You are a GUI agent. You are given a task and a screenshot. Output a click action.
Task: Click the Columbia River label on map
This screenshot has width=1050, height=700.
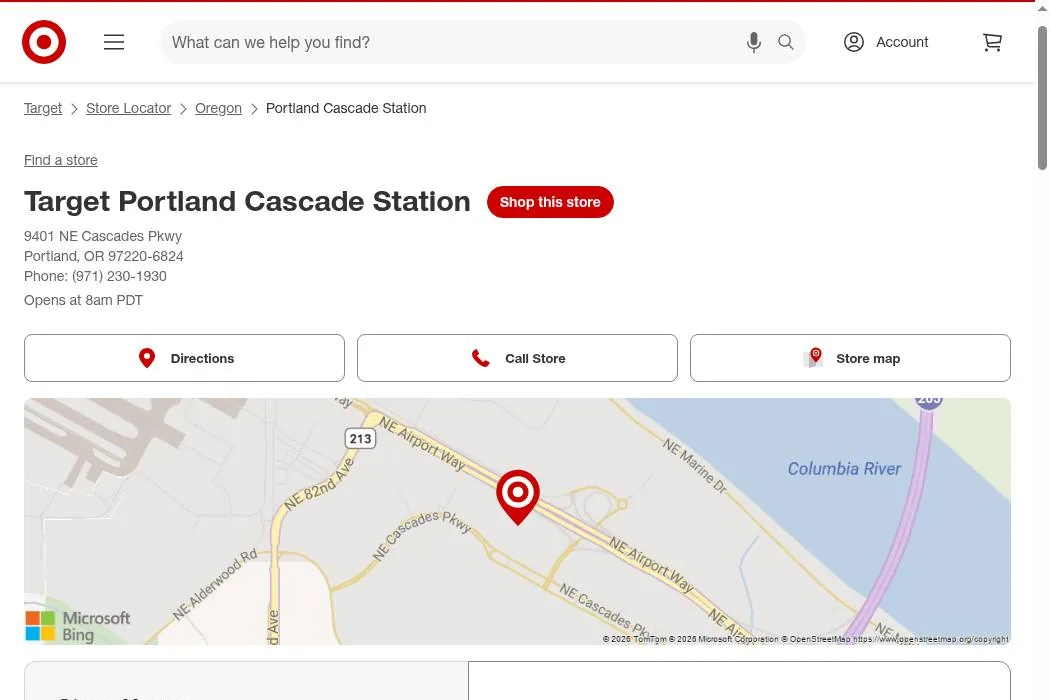[x=844, y=469]
